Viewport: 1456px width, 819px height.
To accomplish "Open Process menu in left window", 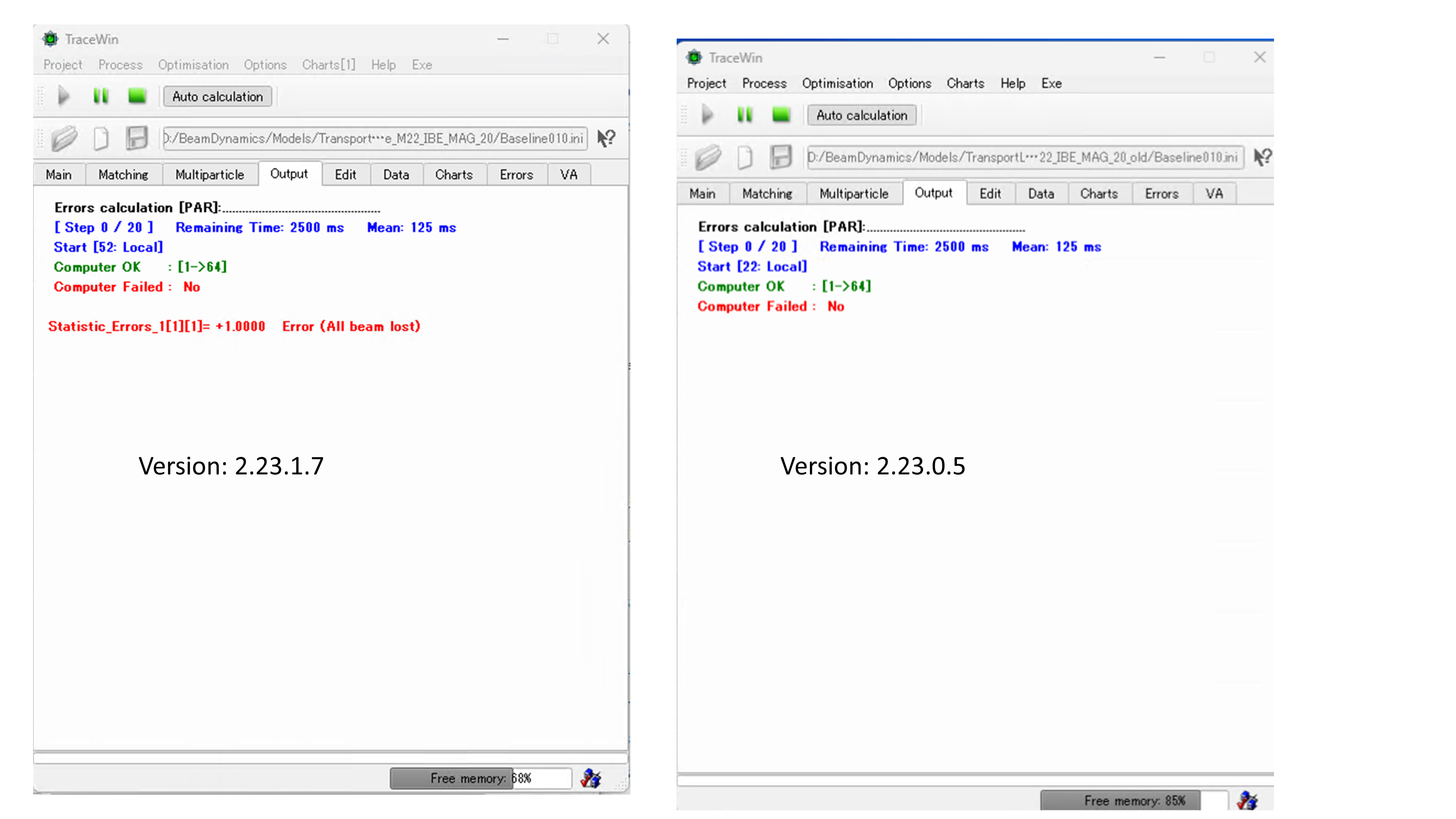I will click(120, 65).
